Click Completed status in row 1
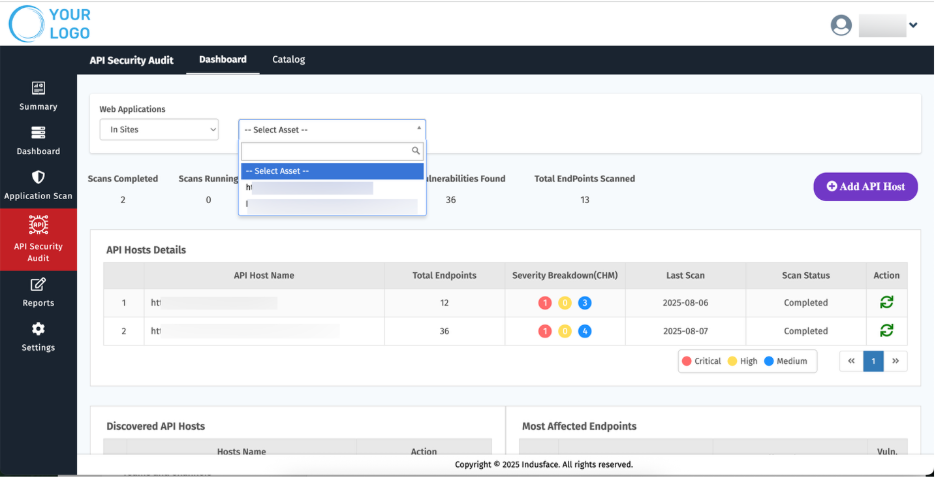The height and width of the screenshot is (477, 936). click(x=806, y=303)
